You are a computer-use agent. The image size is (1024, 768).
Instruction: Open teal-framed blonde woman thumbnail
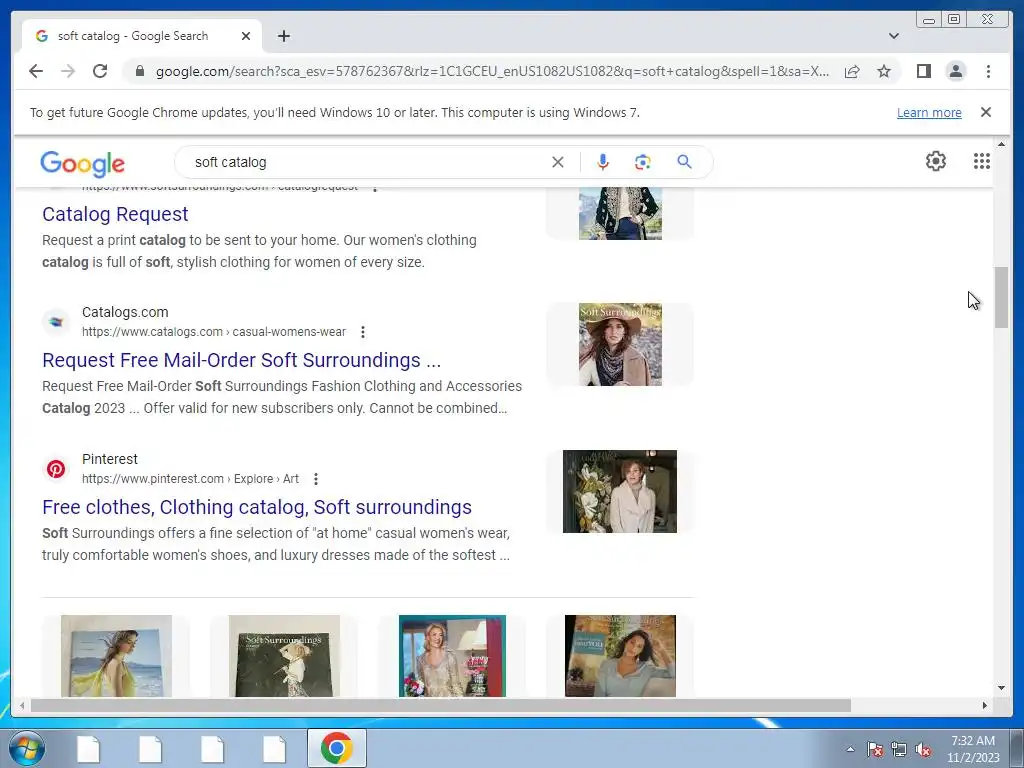tap(452, 656)
